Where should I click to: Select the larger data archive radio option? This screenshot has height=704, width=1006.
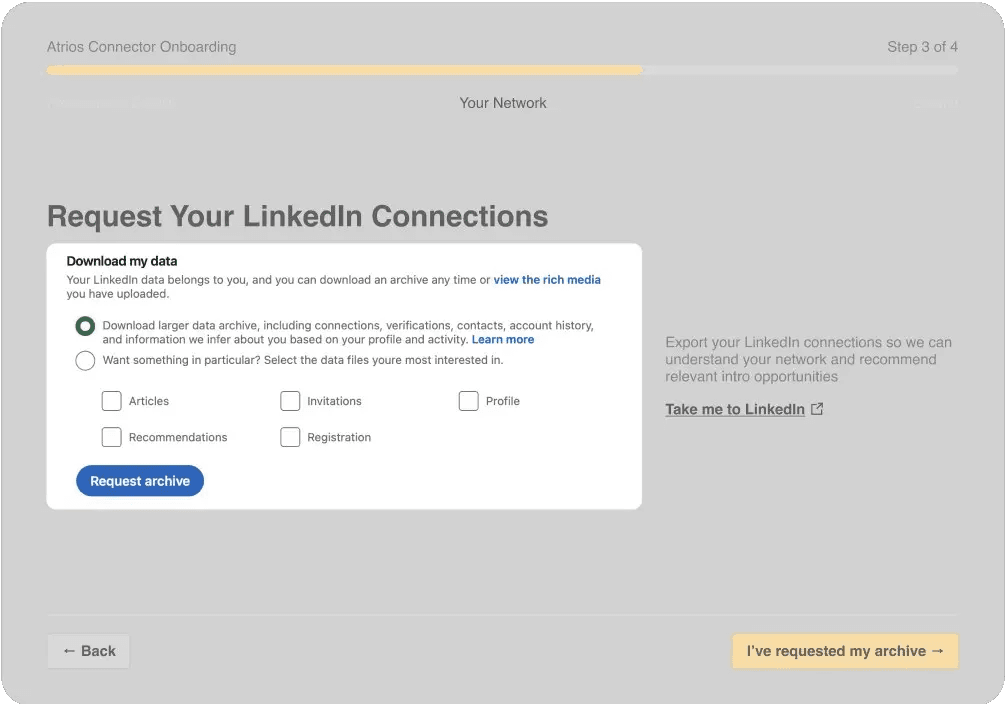coord(85,326)
